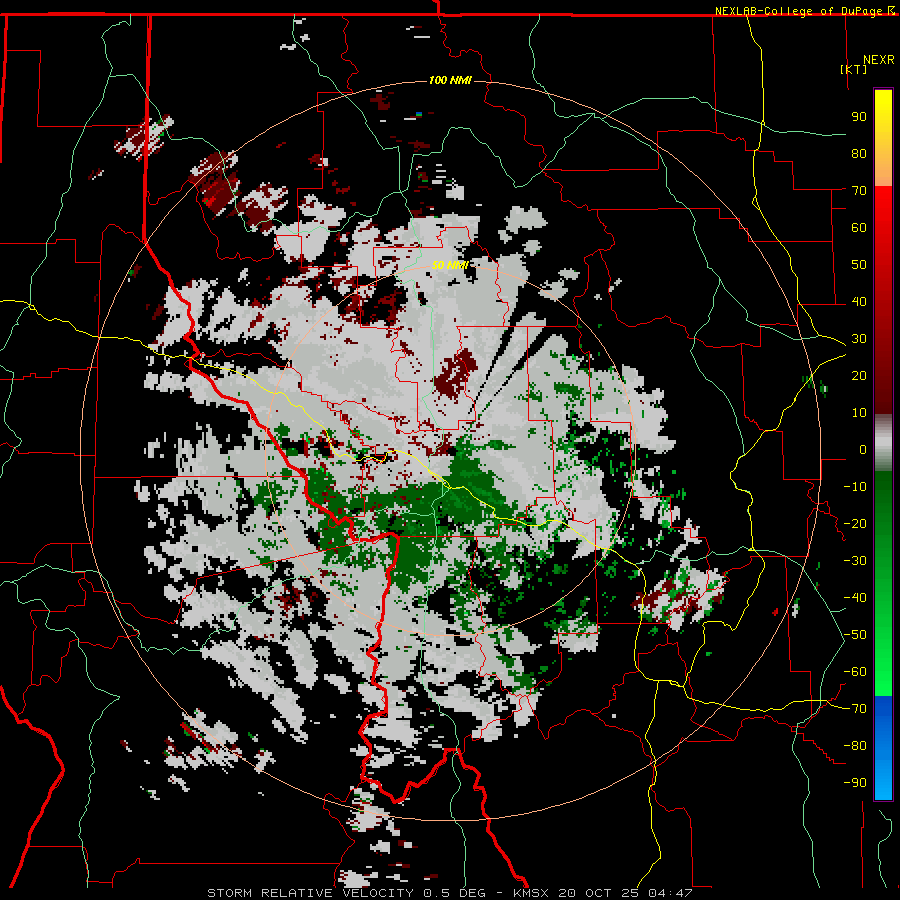Click the -30 value on velocity scale
Viewport: 900px width, 900px height.
tap(855, 561)
